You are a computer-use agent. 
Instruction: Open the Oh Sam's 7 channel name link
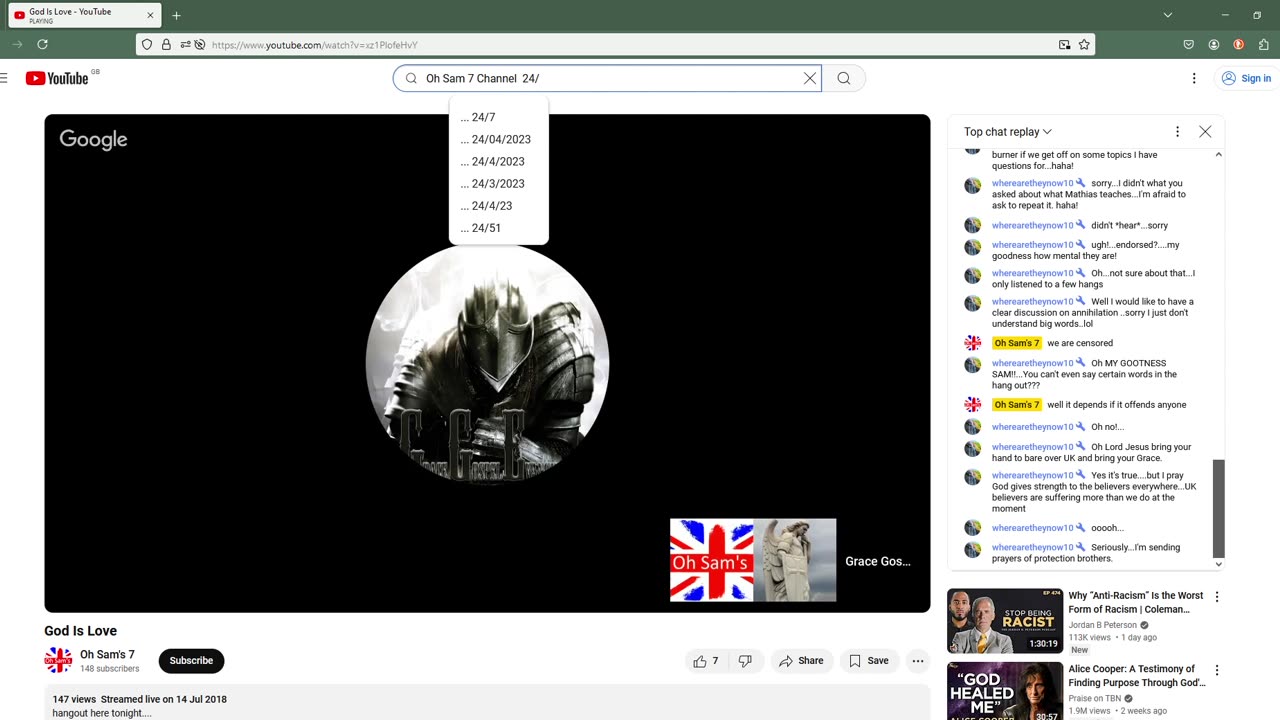[x=107, y=655]
